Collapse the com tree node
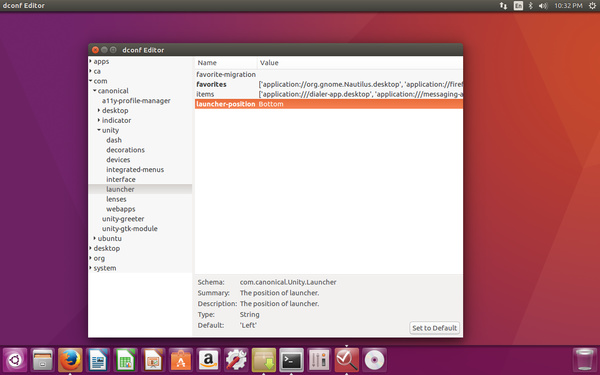This screenshot has width=600, height=375. pos(91,81)
